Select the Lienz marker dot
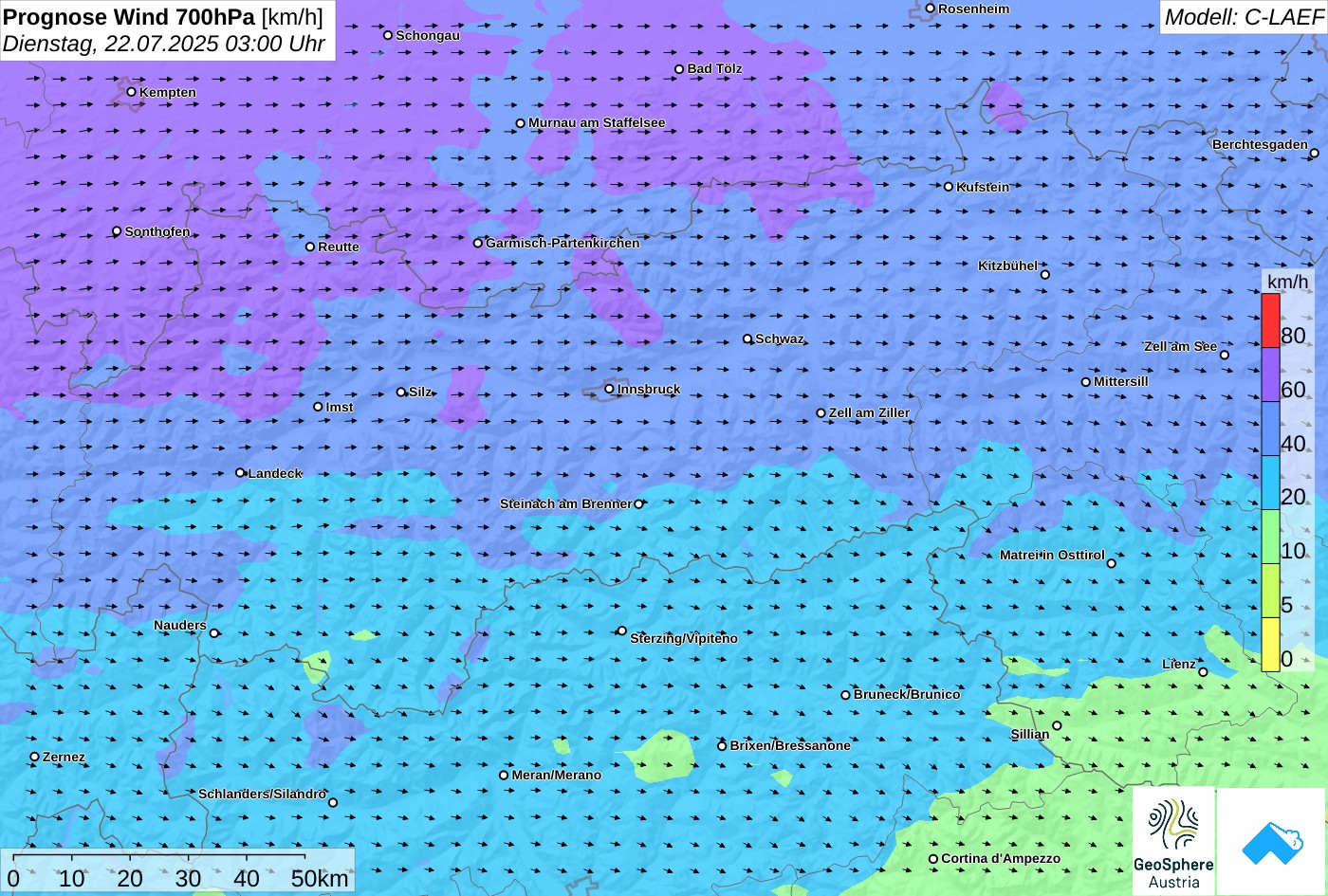Image resolution: width=1328 pixels, height=896 pixels. click(x=1203, y=672)
